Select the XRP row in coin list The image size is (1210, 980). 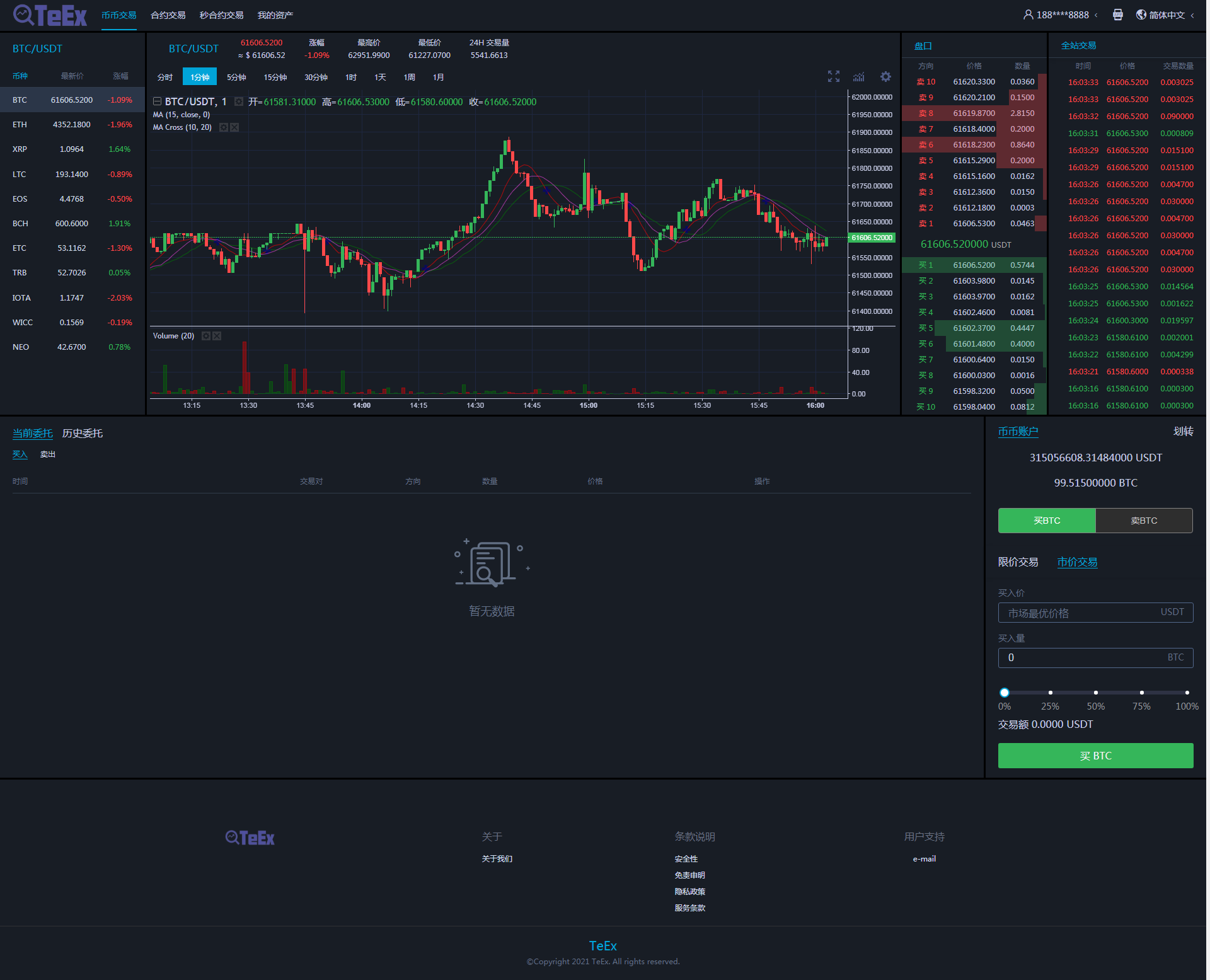tap(72, 149)
